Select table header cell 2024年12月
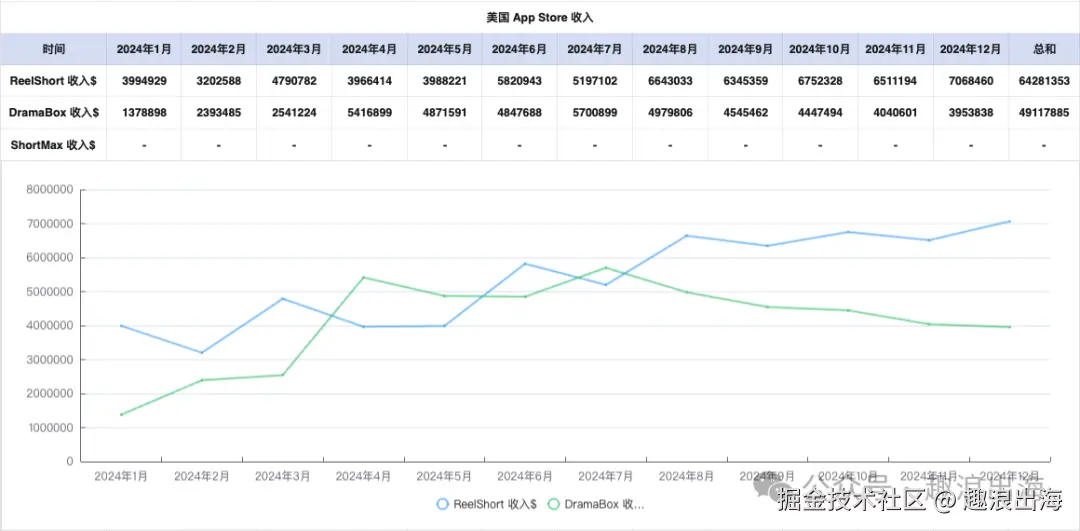 point(971,49)
